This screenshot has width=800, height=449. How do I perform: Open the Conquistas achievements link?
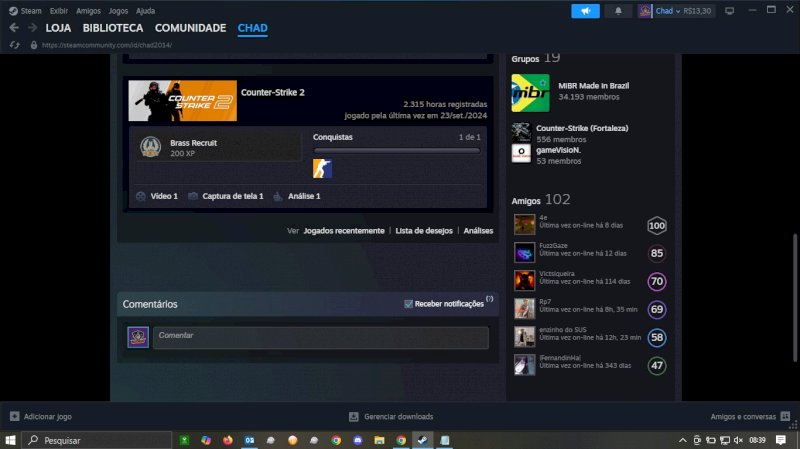tap(333, 137)
